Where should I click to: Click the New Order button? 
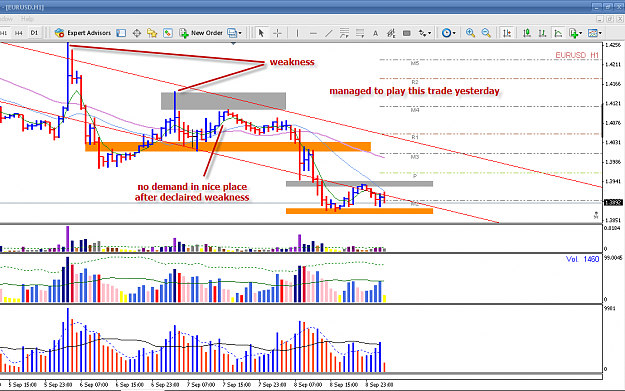tap(200, 33)
